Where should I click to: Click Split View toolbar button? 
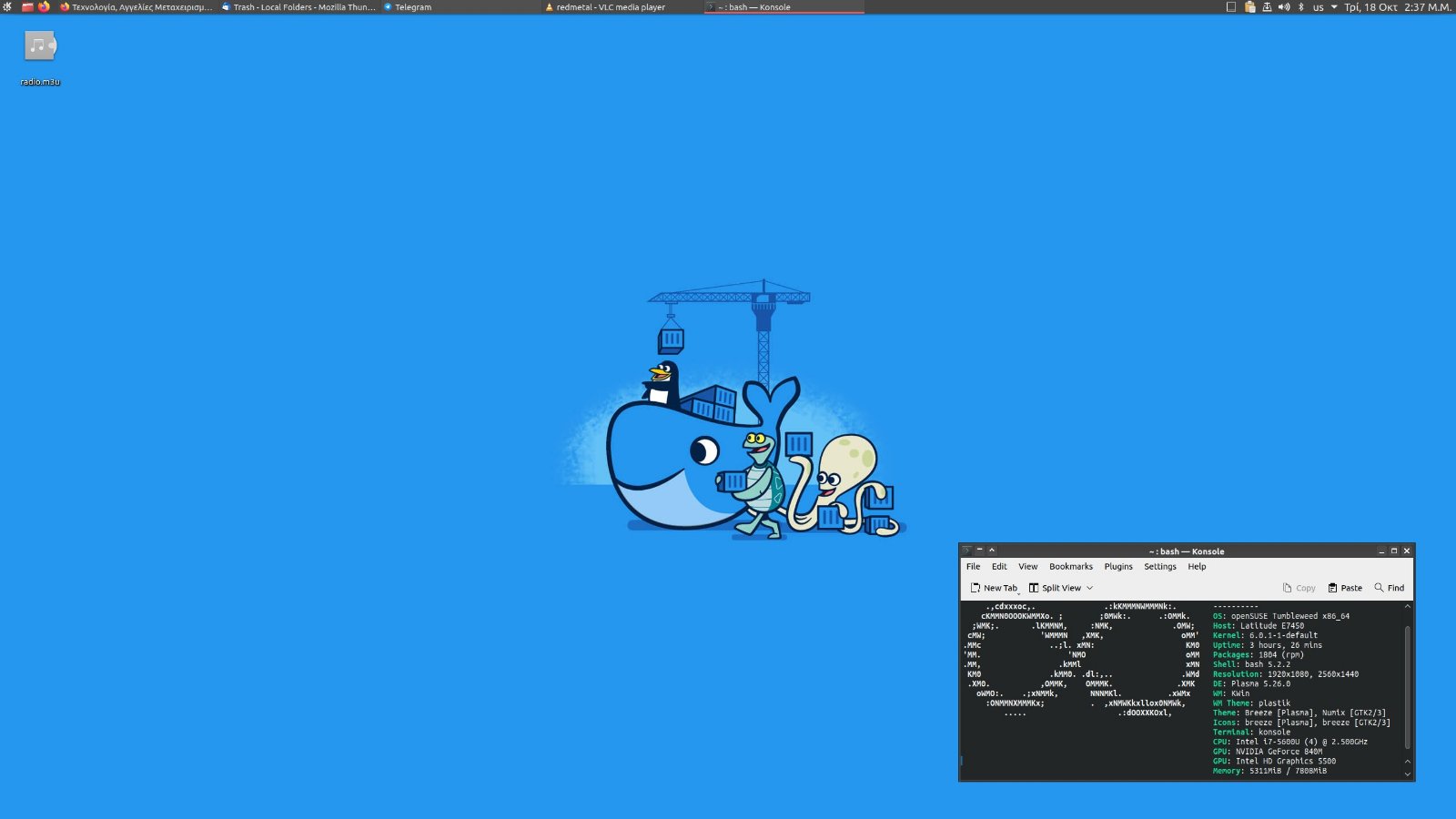(x=1055, y=588)
